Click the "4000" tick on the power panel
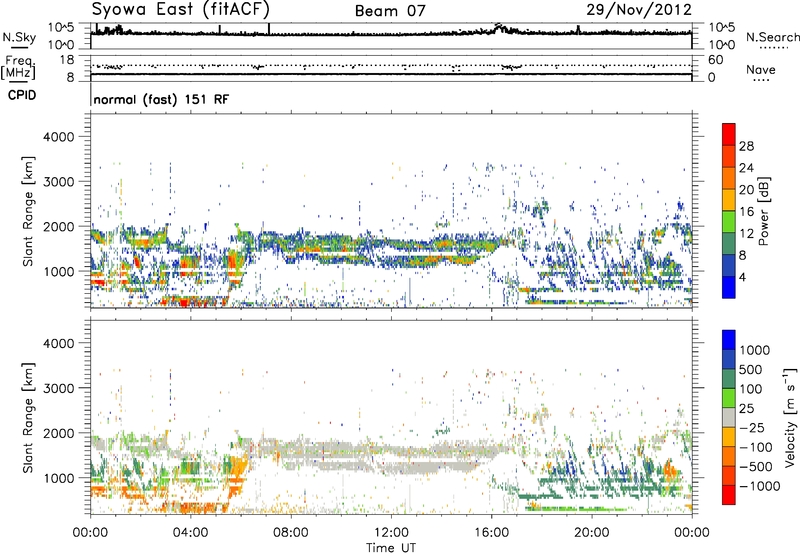The height and width of the screenshot is (554, 800). tap(58, 137)
